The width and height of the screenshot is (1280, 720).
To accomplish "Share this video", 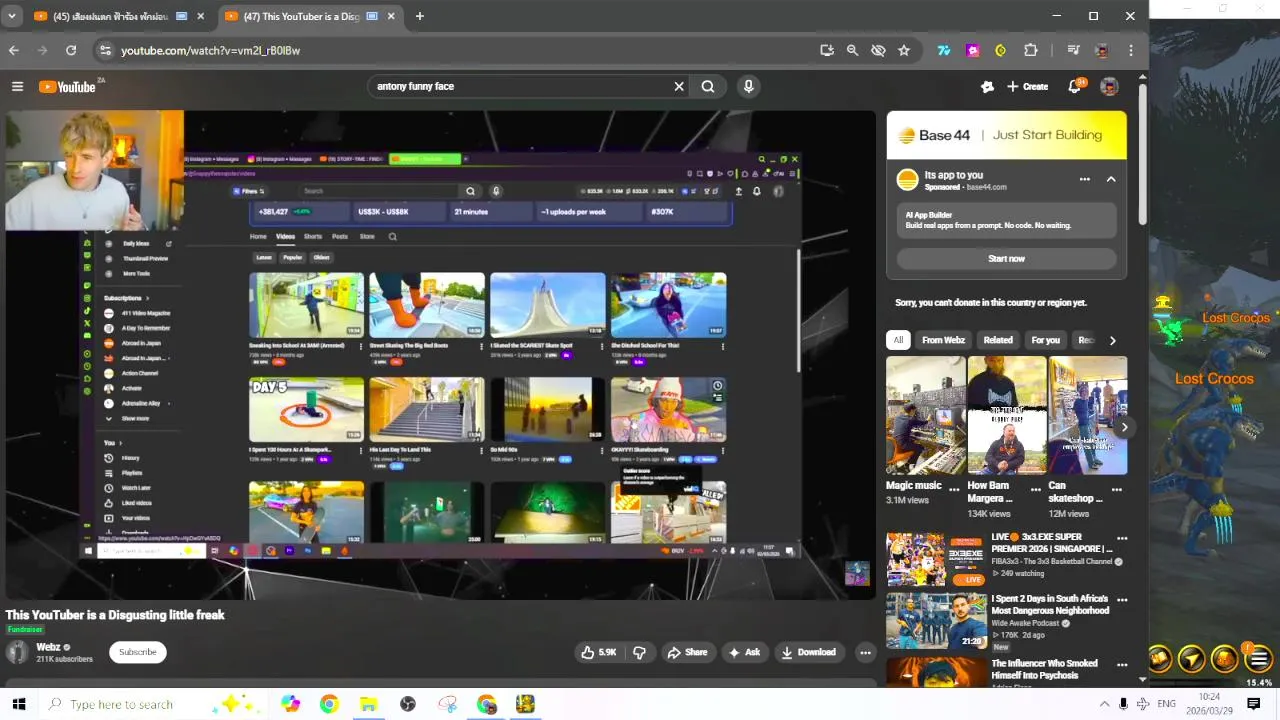I will pyautogui.click(x=687, y=652).
